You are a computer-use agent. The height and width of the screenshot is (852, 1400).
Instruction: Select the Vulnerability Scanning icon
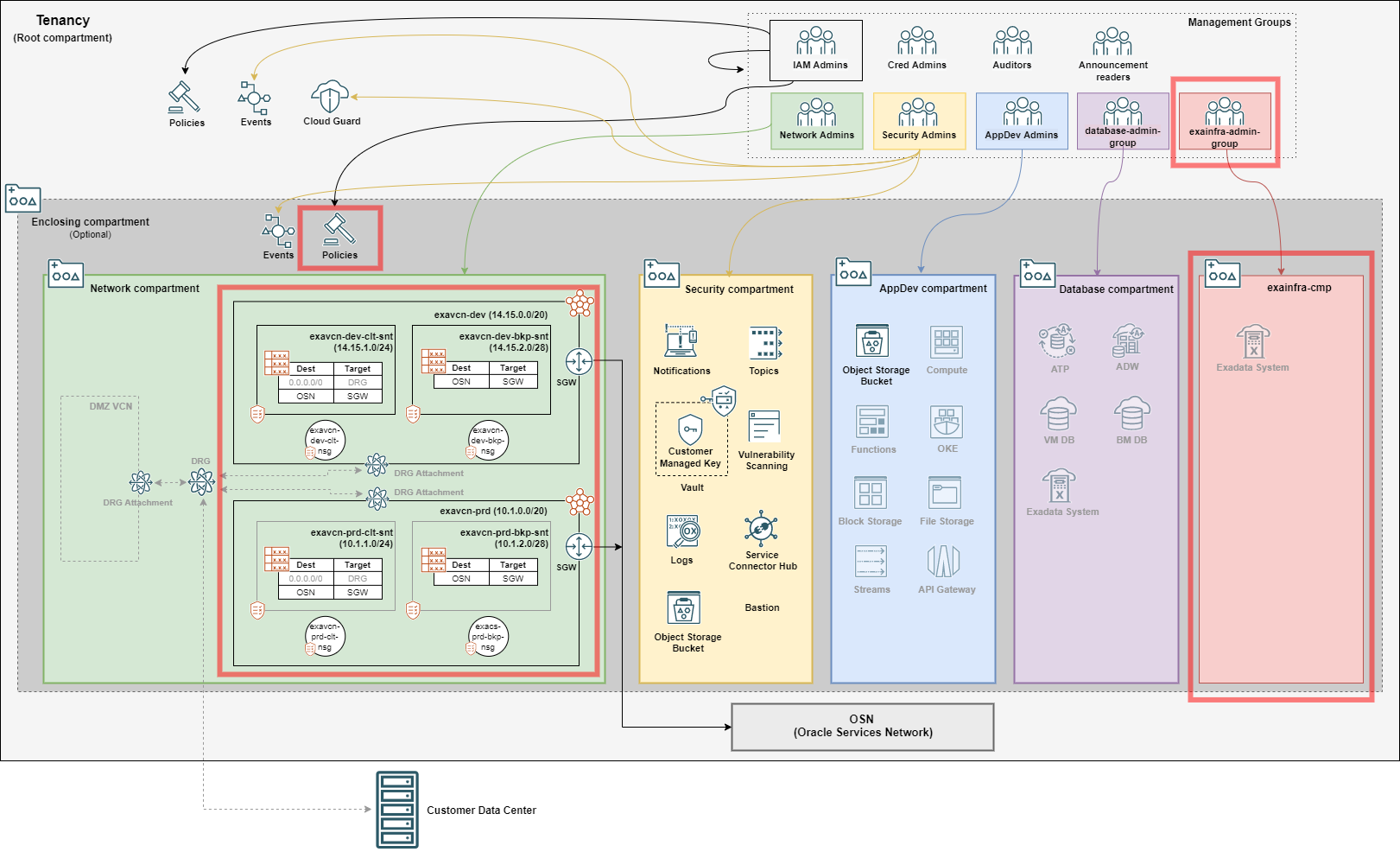pos(764,427)
